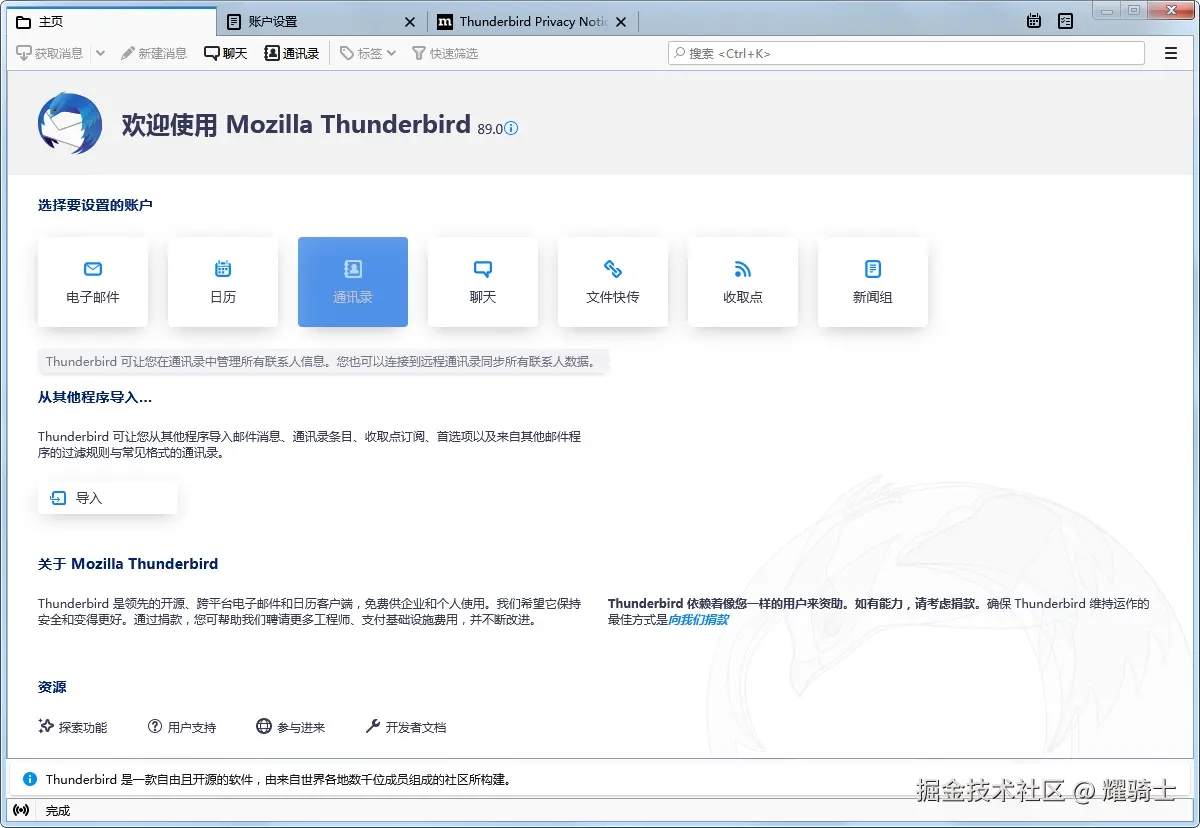
Task: Click the 完成 status bar text
Action: 58,811
